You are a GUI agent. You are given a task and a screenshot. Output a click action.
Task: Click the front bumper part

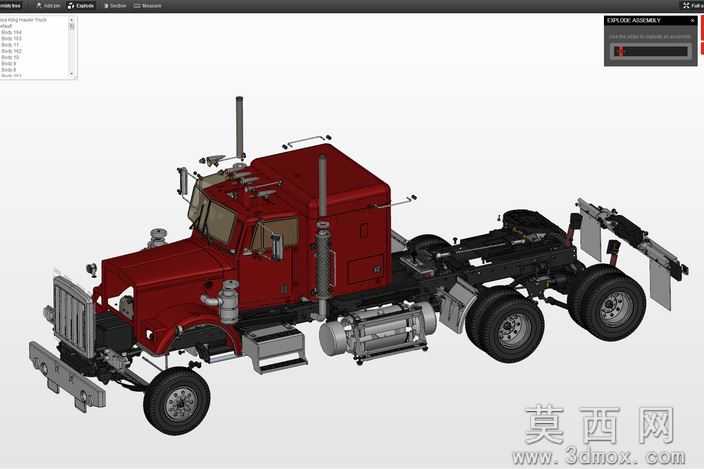coord(67,376)
